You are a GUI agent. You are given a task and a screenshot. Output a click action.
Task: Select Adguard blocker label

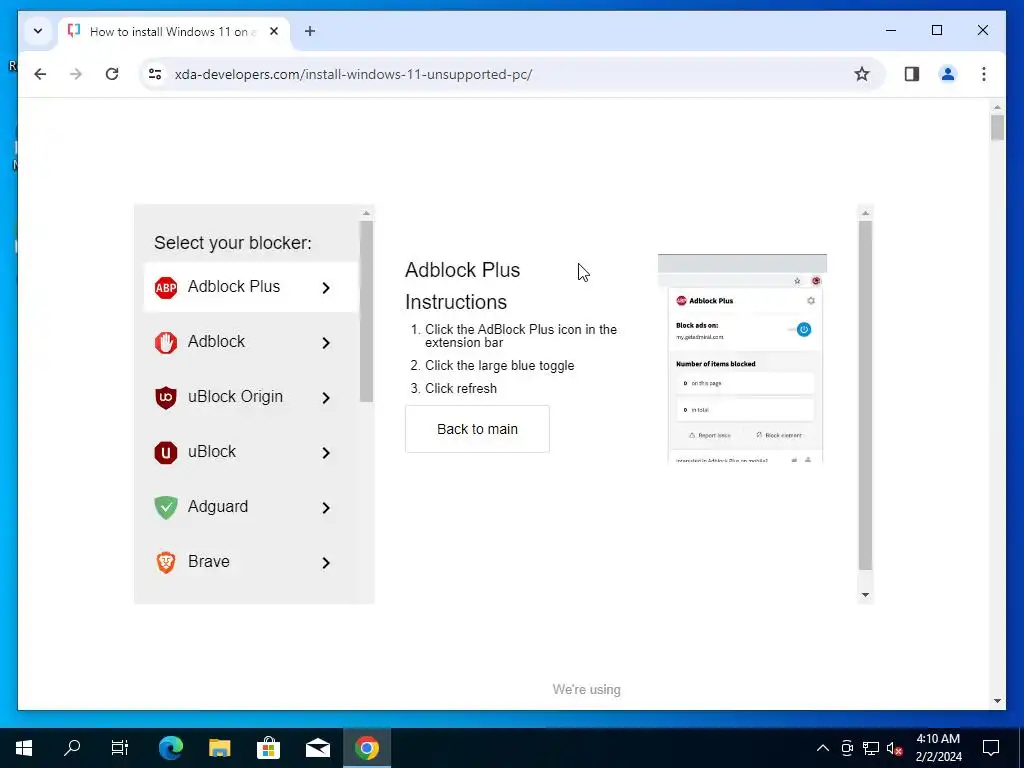(x=217, y=506)
